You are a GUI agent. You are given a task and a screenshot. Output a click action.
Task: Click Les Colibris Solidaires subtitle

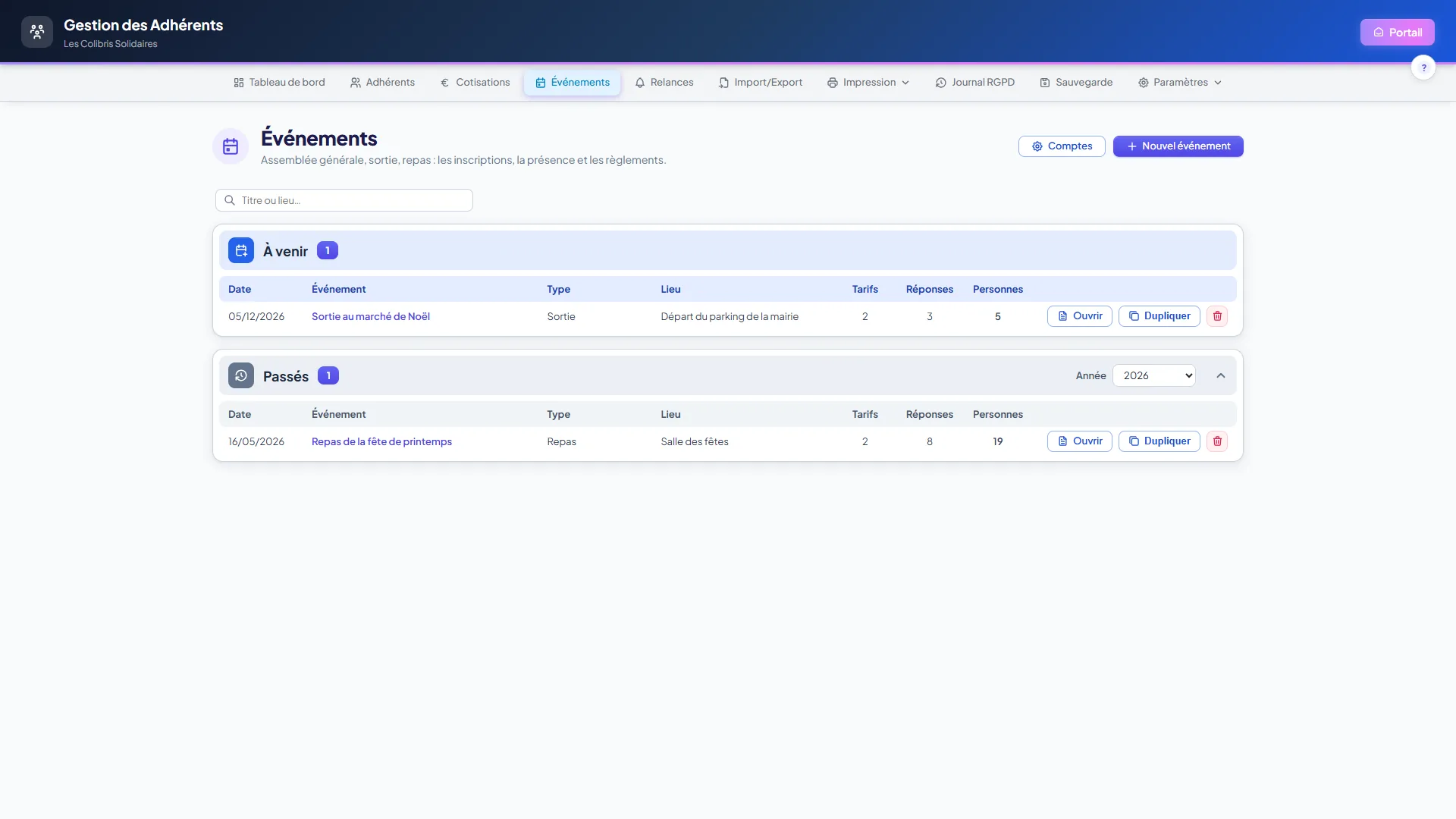click(x=111, y=44)
